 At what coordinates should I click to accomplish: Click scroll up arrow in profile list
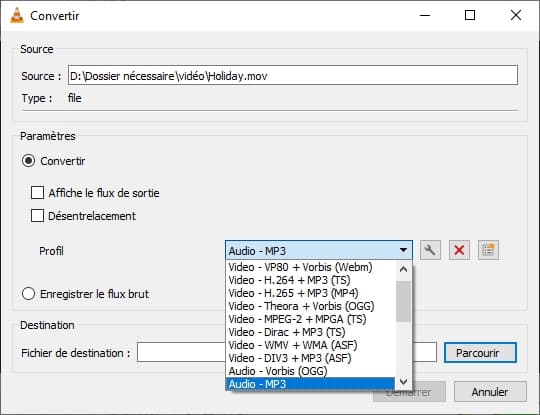(x=403, y=269)
